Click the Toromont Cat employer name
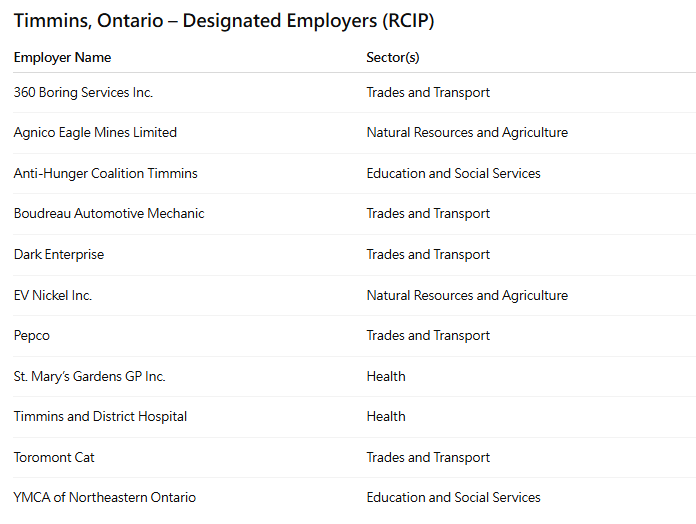The image size is (696, 524). [x=54, y=457]
